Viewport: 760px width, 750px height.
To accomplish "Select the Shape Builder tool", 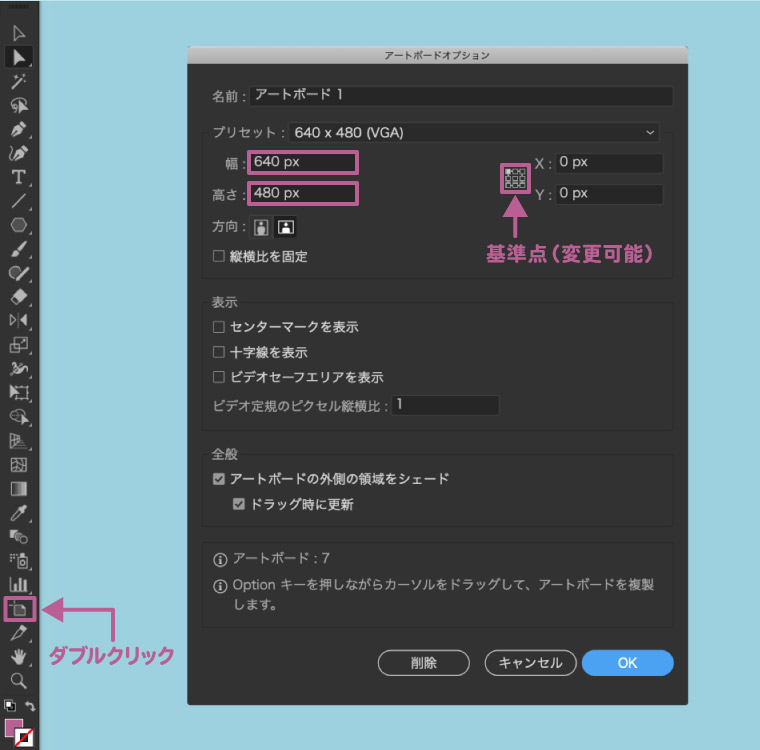I will (x=18, y=416).
